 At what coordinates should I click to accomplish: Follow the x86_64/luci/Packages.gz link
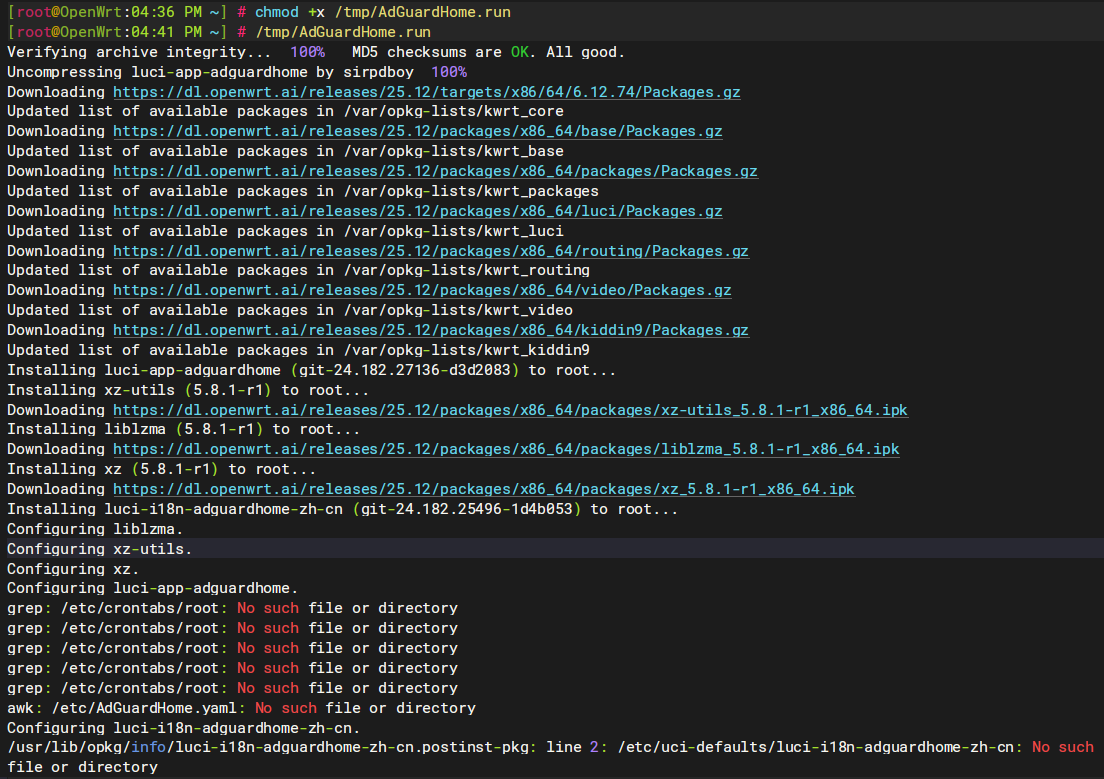tap(417, 211)
